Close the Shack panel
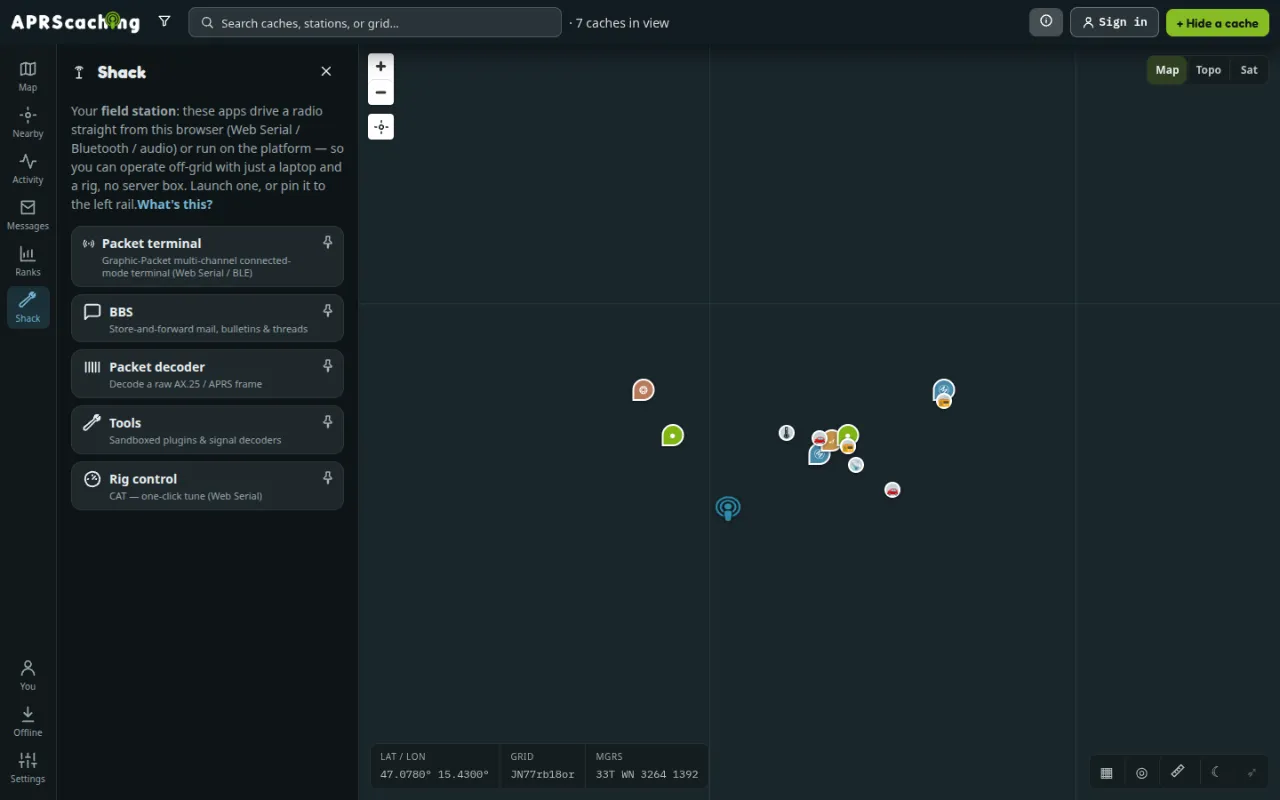 [326, 71]
